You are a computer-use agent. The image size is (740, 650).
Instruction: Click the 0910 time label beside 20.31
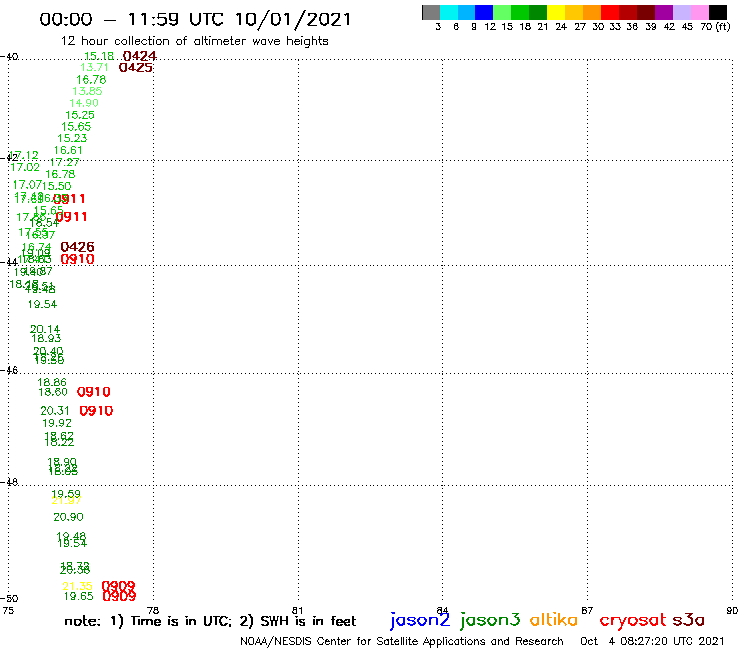[x=96, y=411]
